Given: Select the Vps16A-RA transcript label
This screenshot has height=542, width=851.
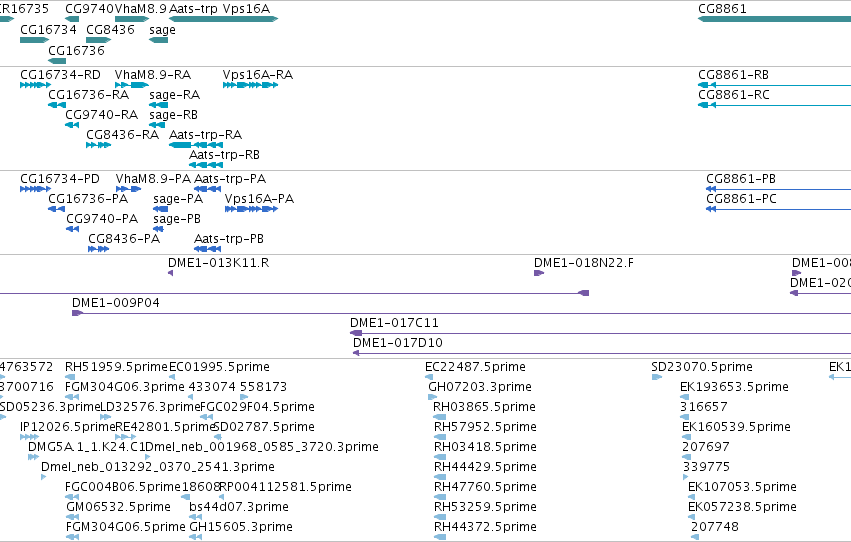Looking at the screenshot, I should click(x=258, y=74).
